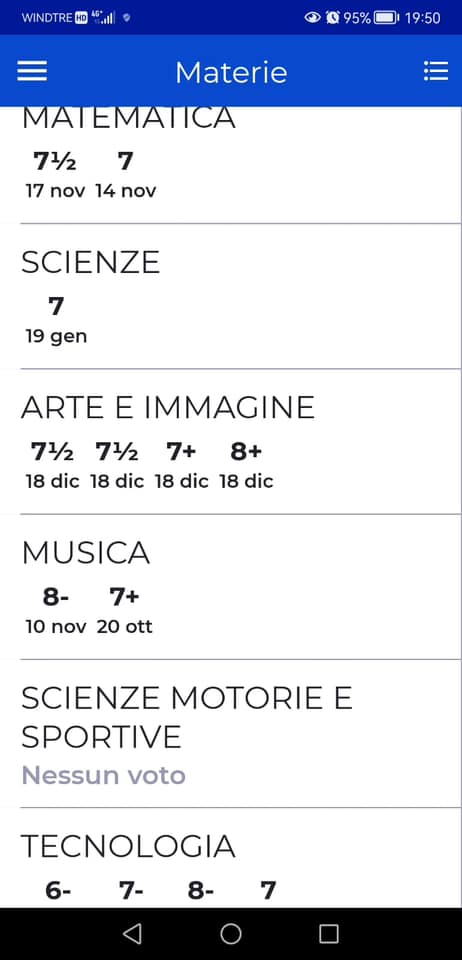Tap the Android back navigation button

132,934
